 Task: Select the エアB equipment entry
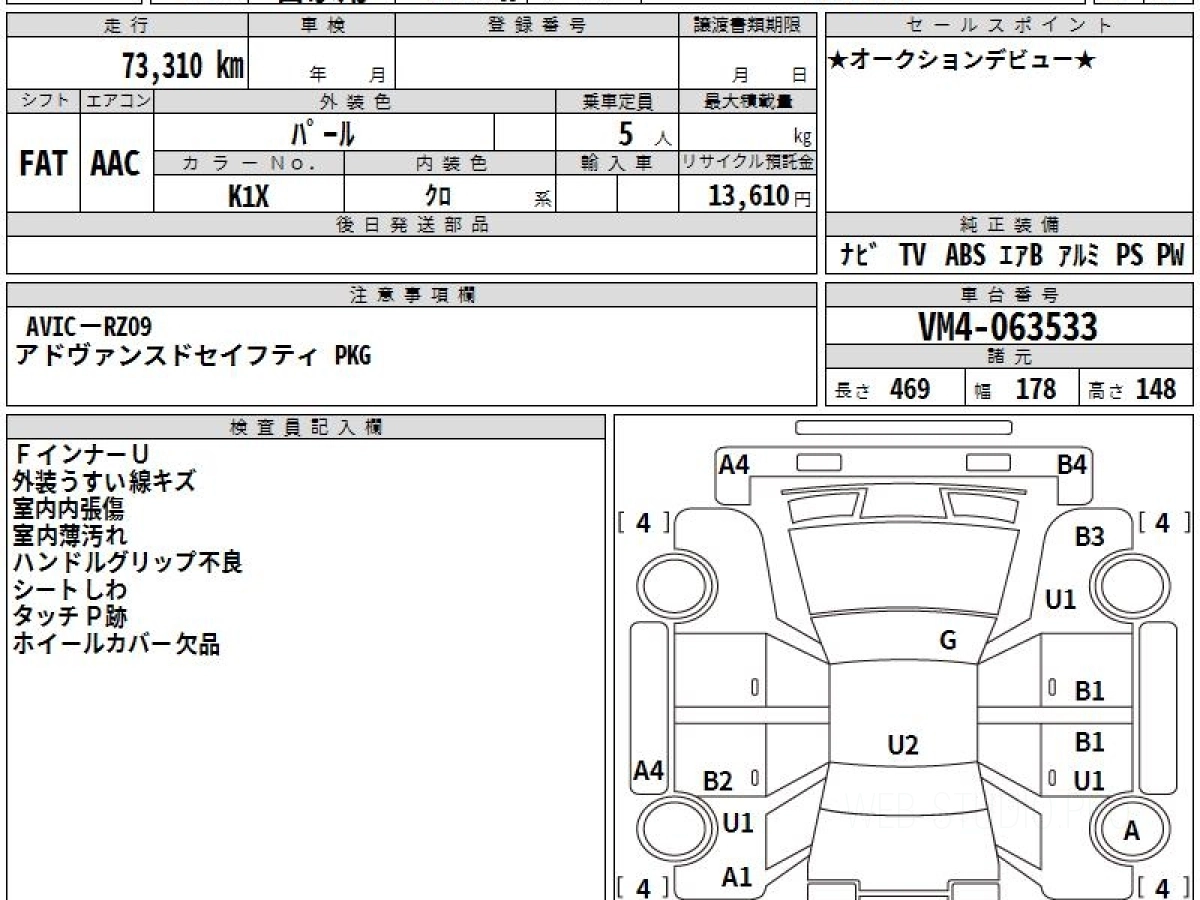1021,255
